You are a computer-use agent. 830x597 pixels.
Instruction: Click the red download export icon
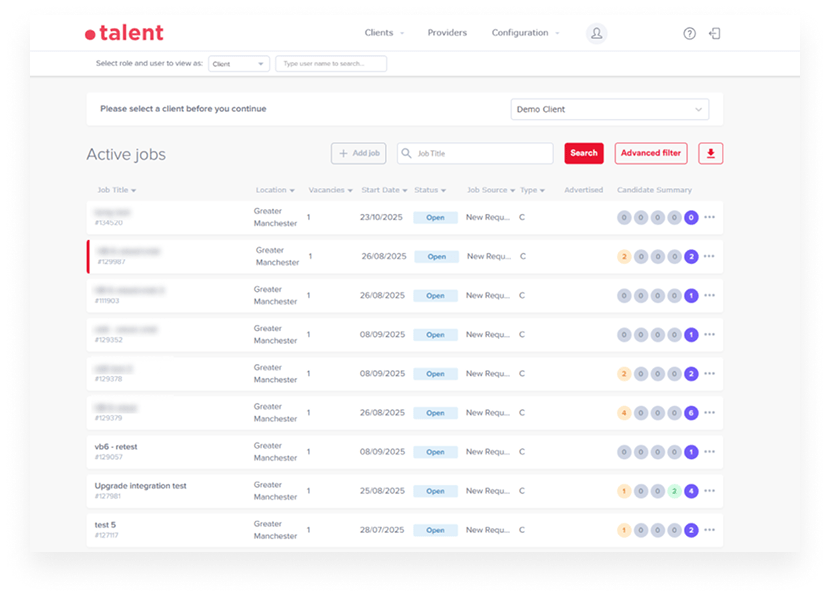tap(710, 153)
